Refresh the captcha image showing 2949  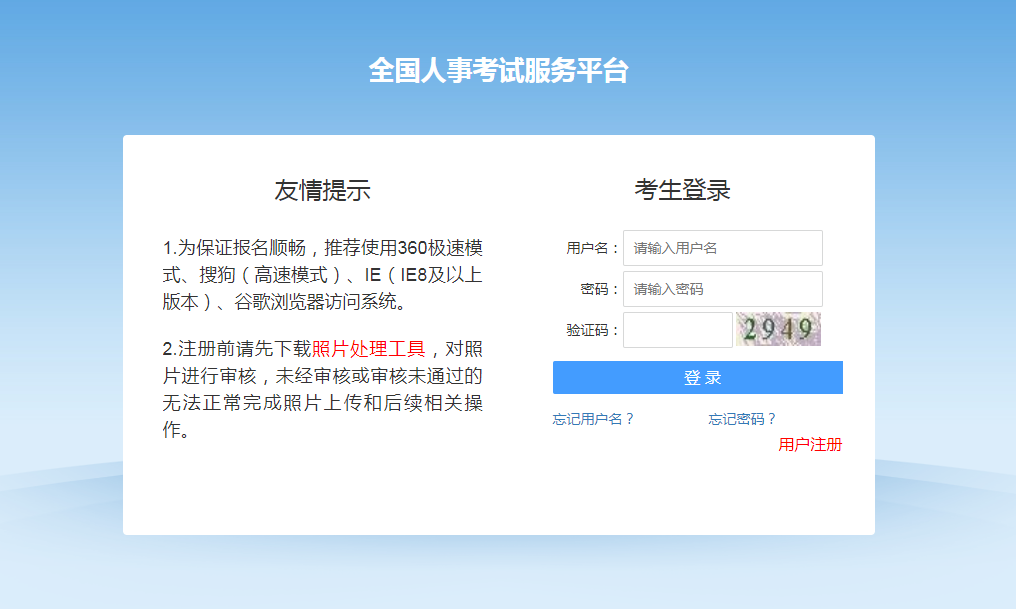[778, 329]
